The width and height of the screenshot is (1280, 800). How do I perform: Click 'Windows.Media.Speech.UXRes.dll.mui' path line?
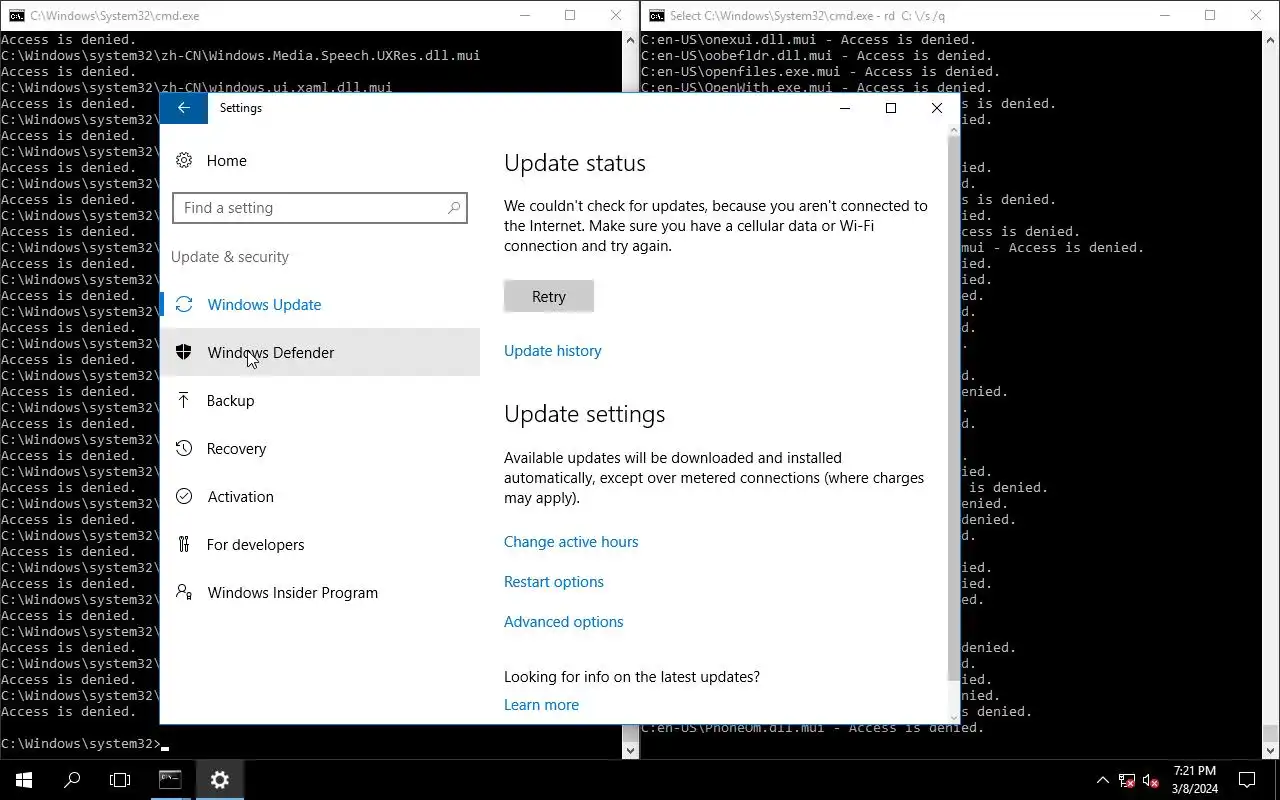[240, 56]
